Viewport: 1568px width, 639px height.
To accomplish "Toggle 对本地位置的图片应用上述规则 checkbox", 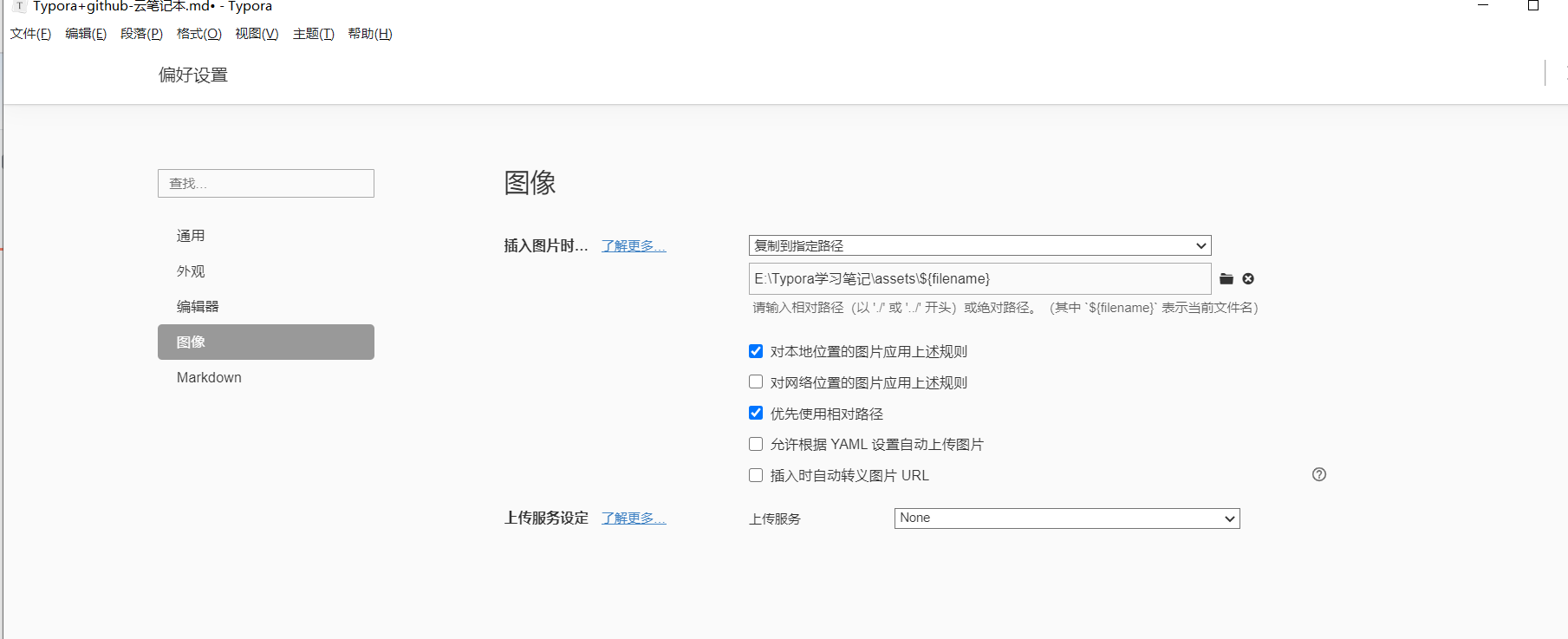I will point(756,351).
